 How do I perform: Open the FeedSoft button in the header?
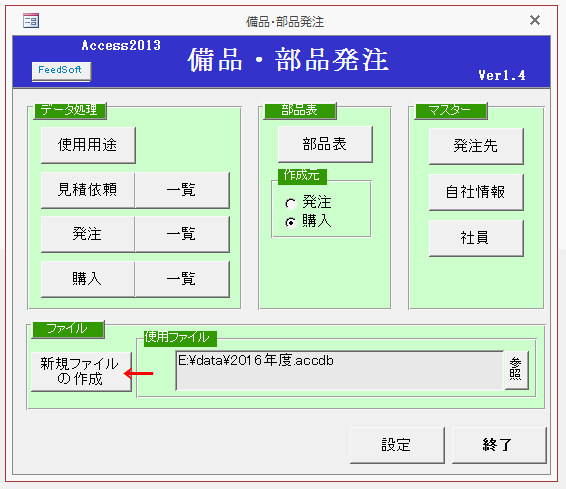point(61,71)
